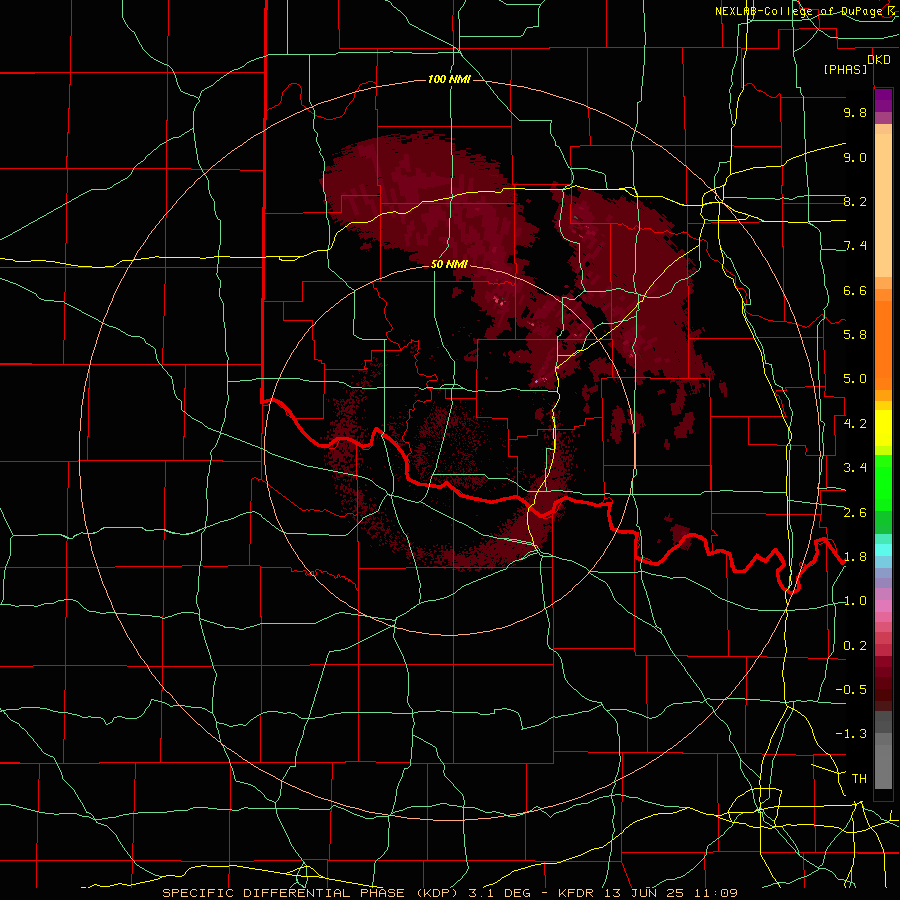The width and height of the screenshot is (900, 900).
Task: Click the 8.2 scale value
Action: tap(855, 201)
